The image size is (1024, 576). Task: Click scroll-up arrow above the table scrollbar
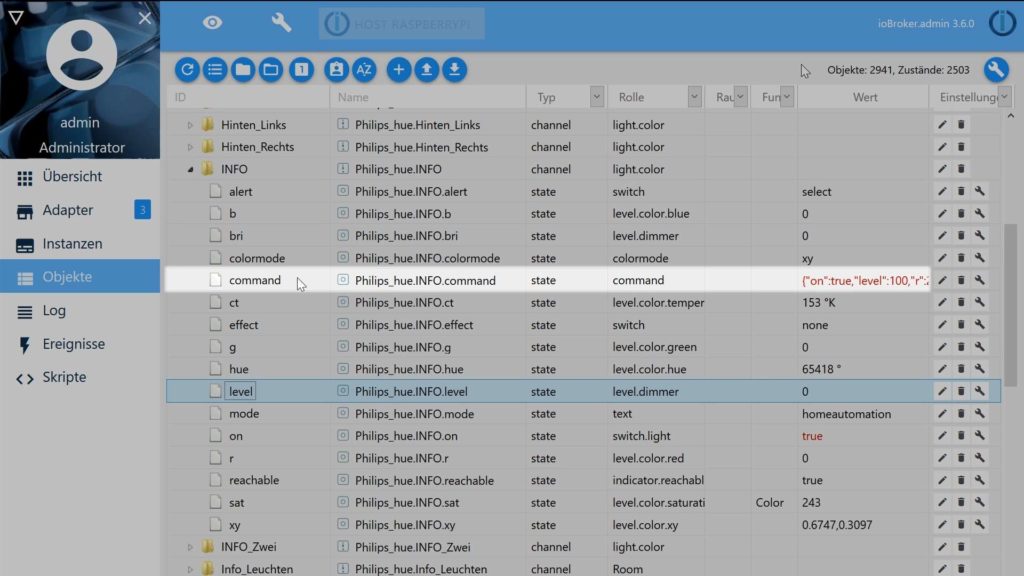coord(1010,116)
